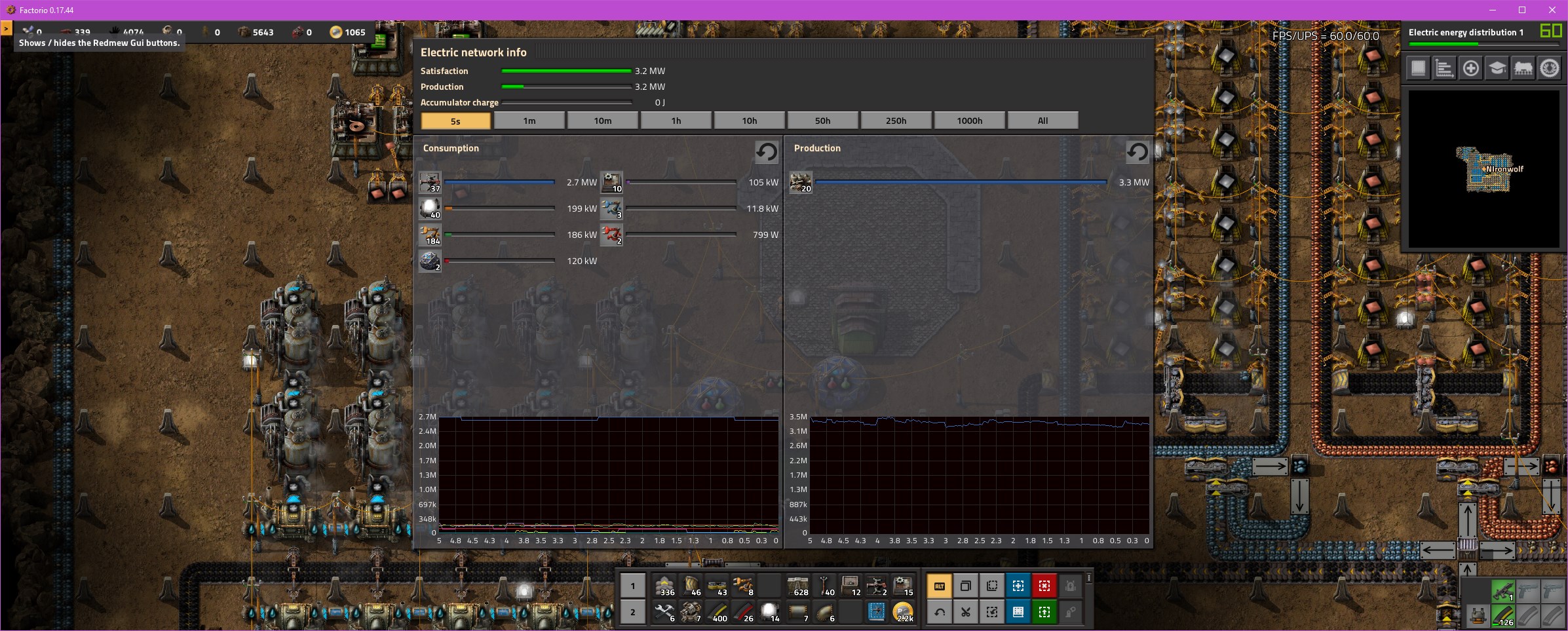Viewport: 1568px width, 631px height.
Task: Click the assembling machine consumption icon (10)
Action: 612,182
